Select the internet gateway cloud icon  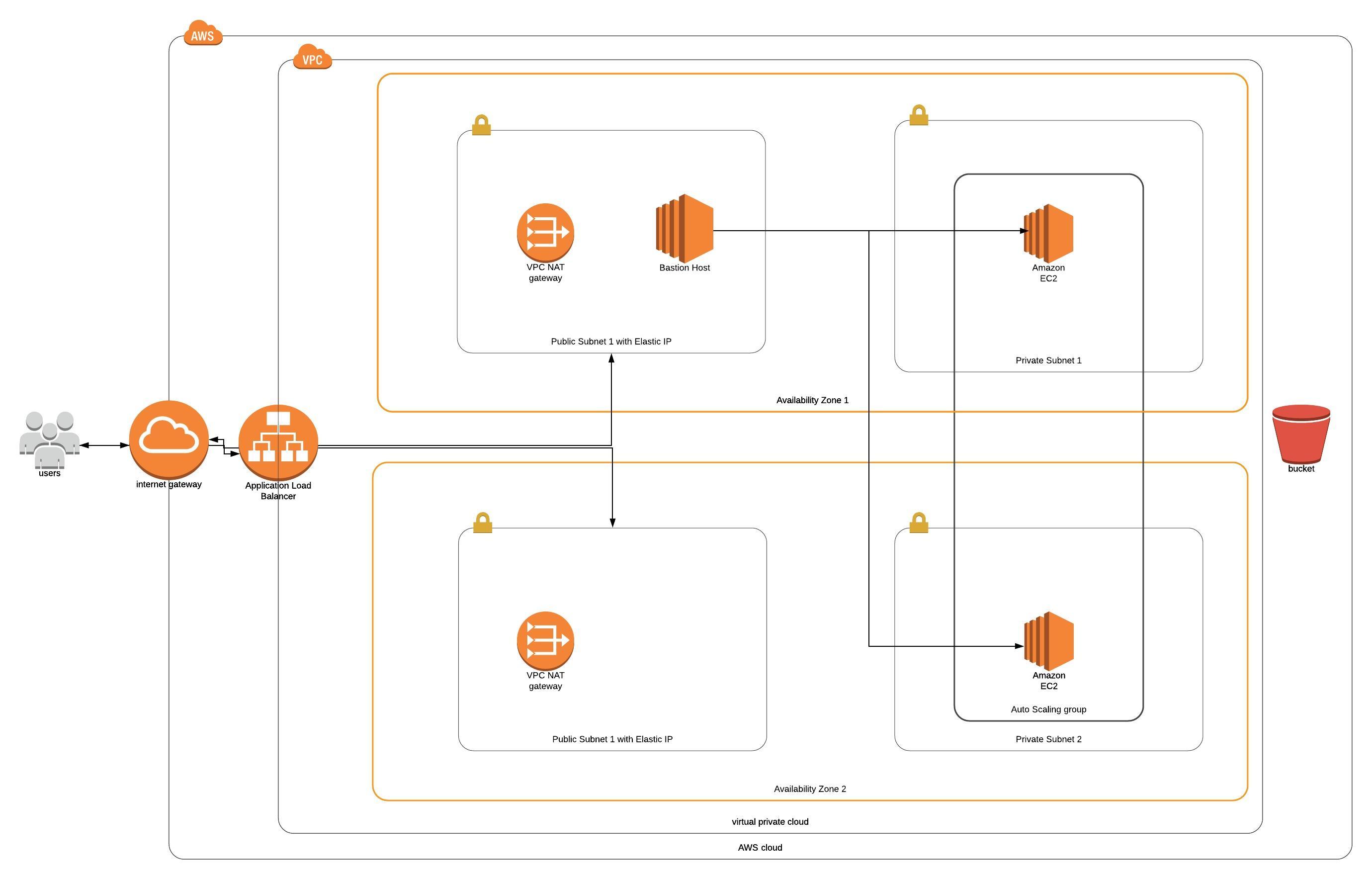point(169,439)
